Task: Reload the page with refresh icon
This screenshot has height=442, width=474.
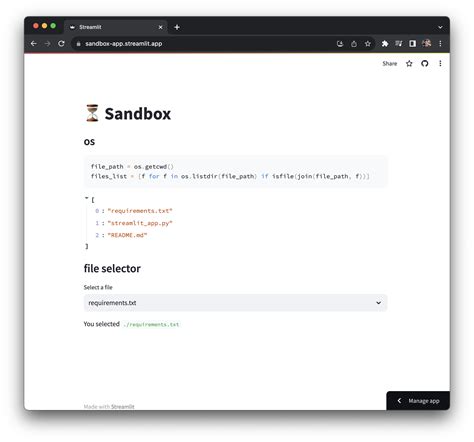Action: coord(61,44)
